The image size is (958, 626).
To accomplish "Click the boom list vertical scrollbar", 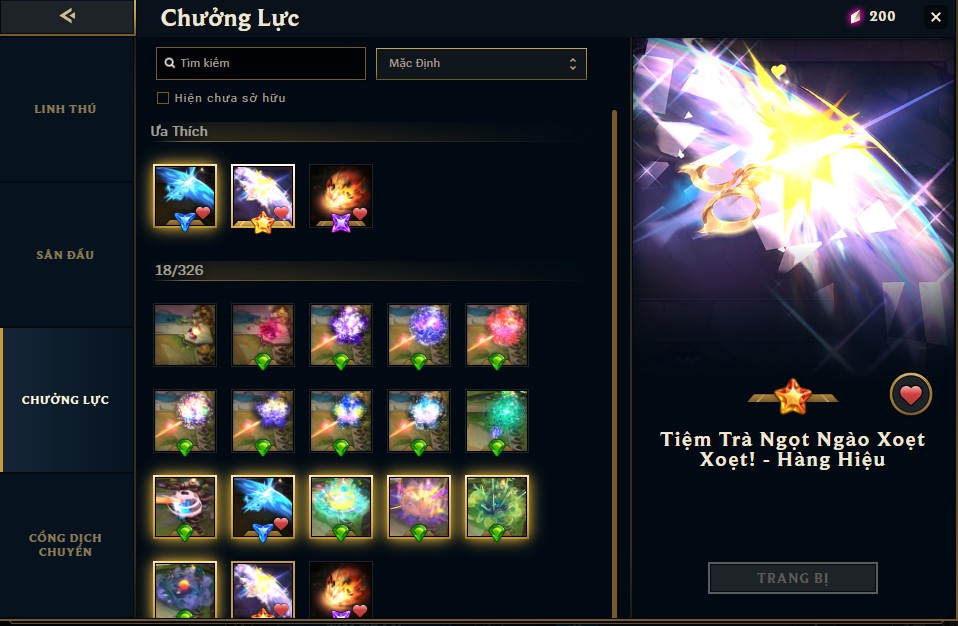I will 614,363.
